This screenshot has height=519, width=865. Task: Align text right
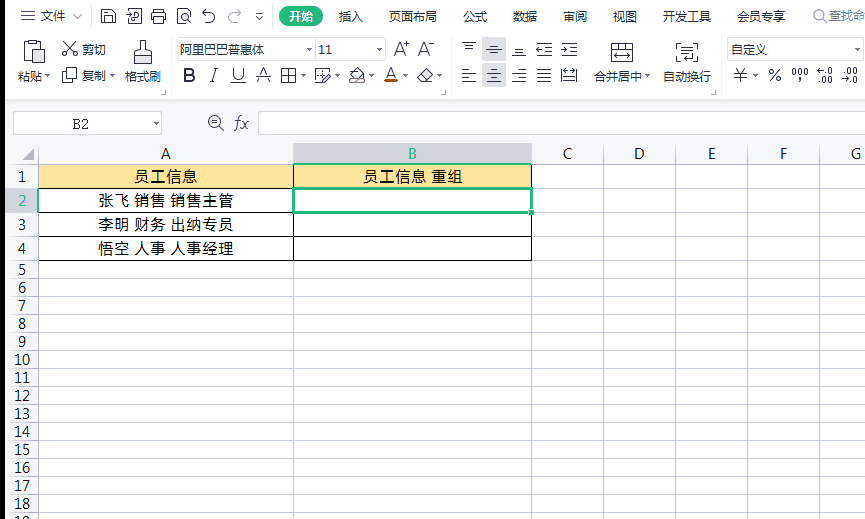pos(519,75)
